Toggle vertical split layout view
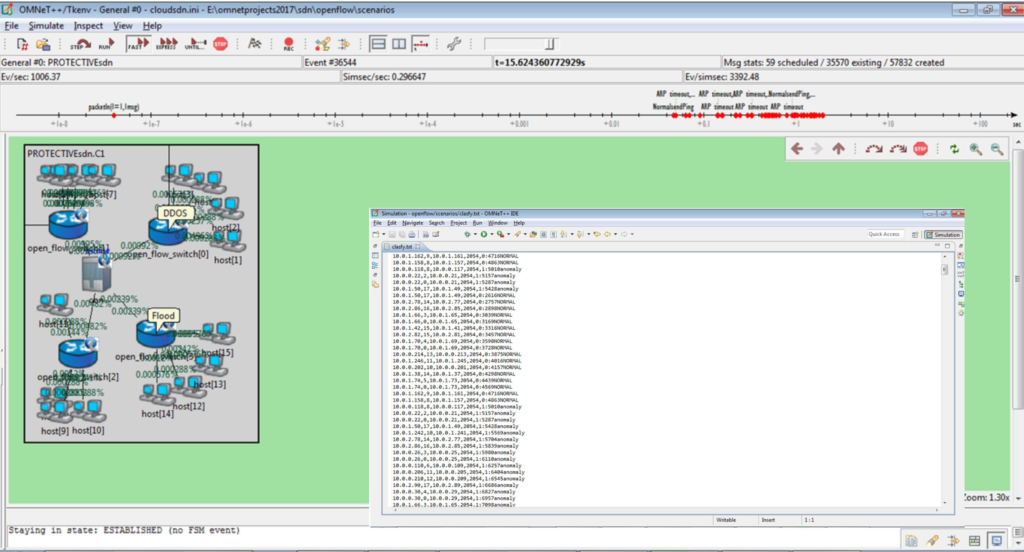This screenshot has height=552, width=1024. (x=399, y=44)
